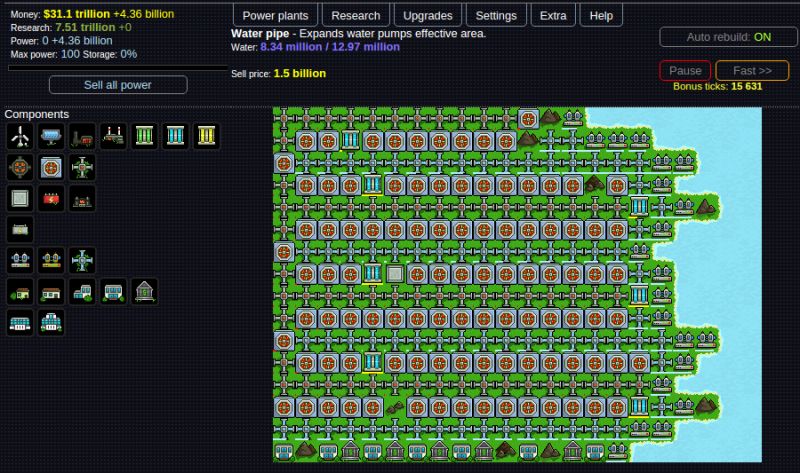
Task: Click the Bonus ticks 15 631 text
Action: point(717,86)
